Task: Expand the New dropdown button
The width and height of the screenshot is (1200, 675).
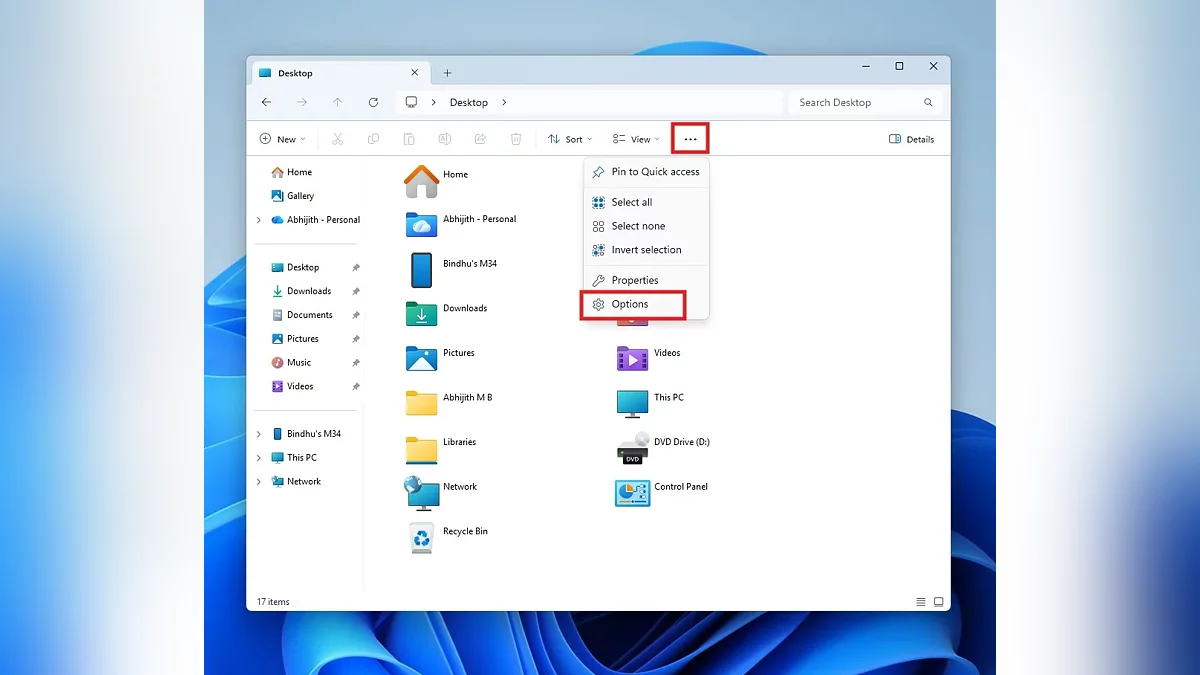Action: coord(282,139)
